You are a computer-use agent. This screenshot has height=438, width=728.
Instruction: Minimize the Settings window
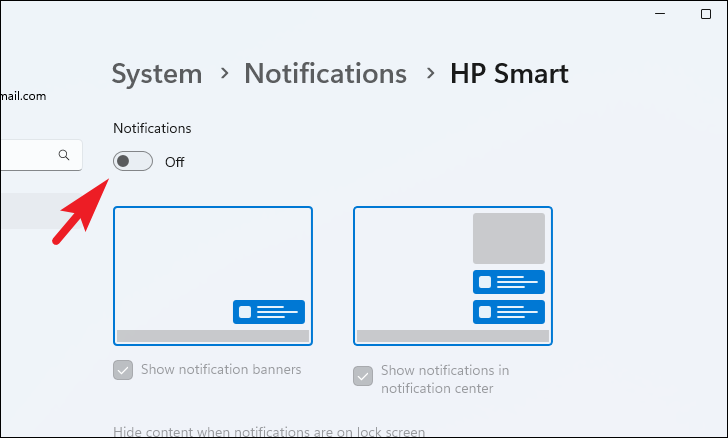[x=660, y=14]
